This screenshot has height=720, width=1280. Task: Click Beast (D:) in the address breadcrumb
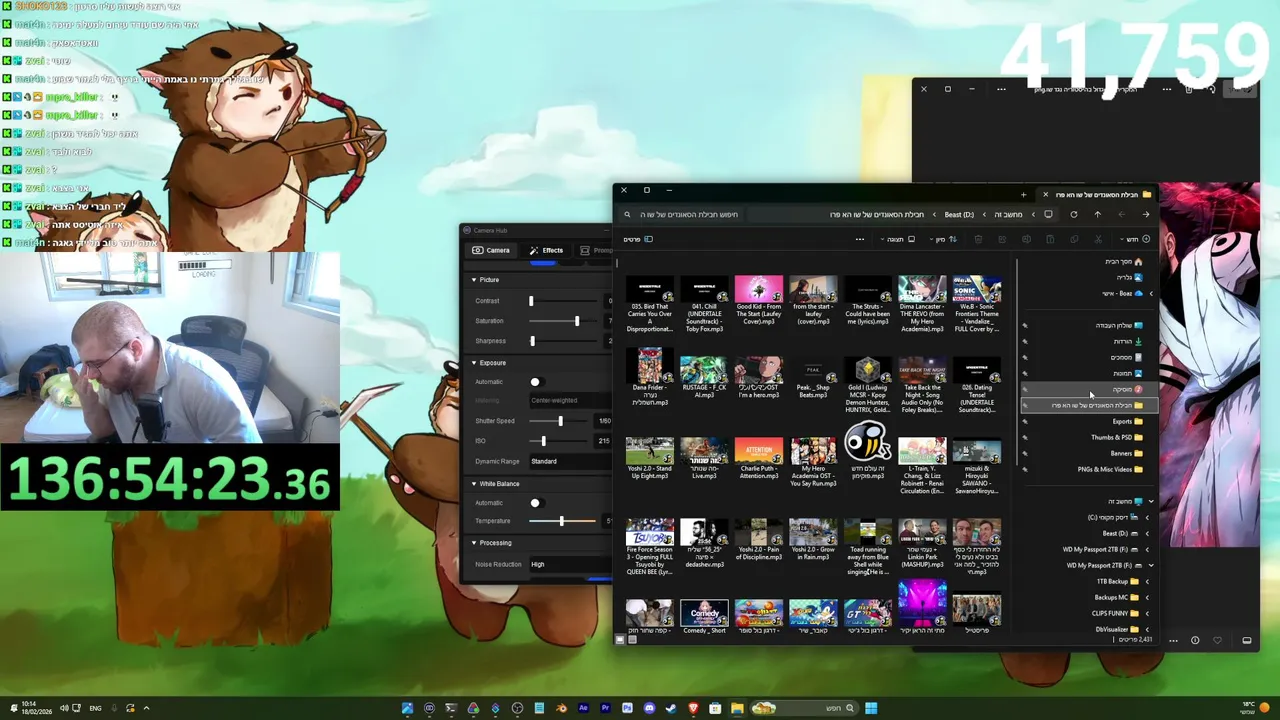click(x=959, y=214)
